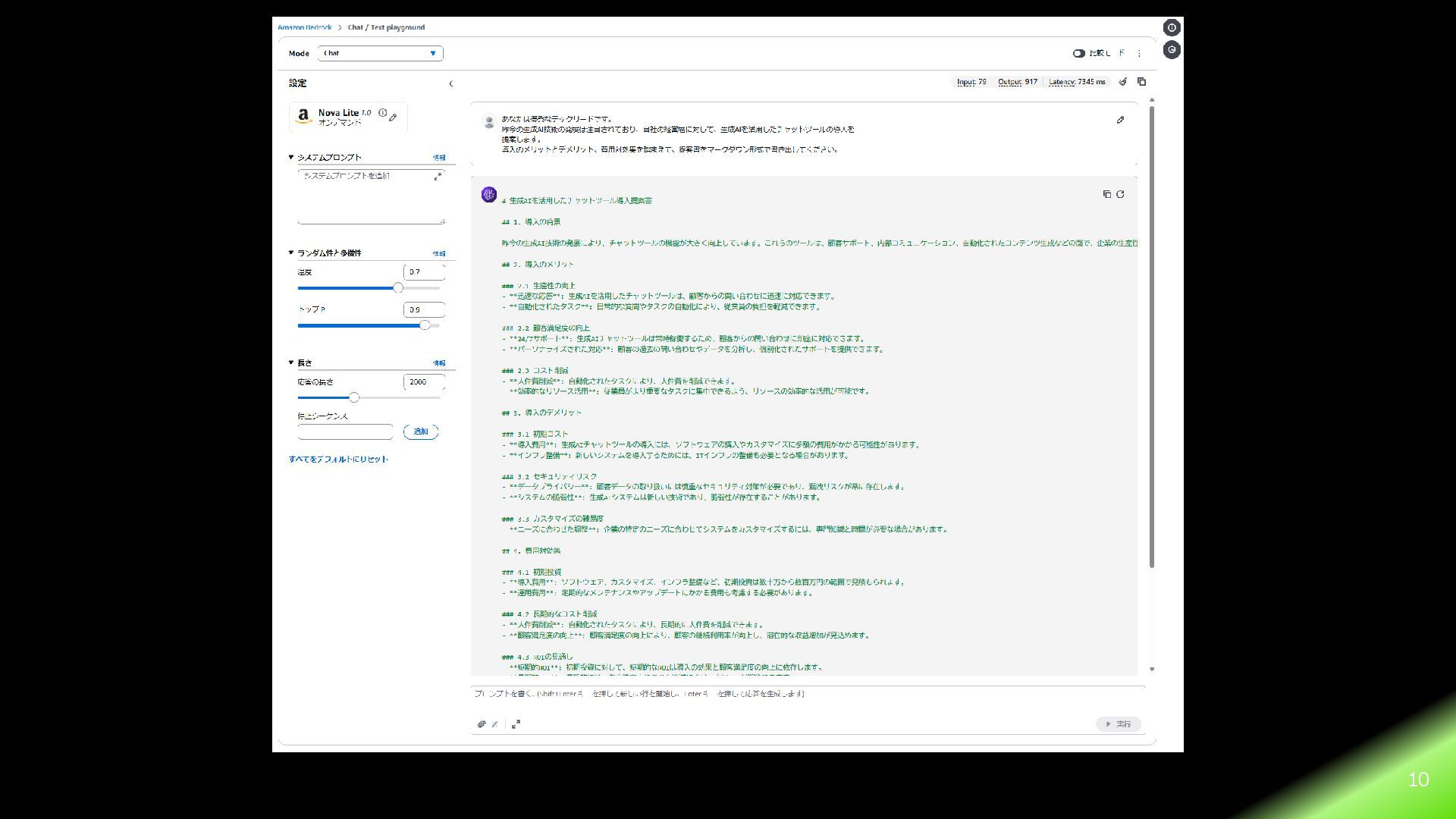This screenshot has width=1456, height=819.
Task: Click the prompt magic wand icon
Action: click(495, 724)
